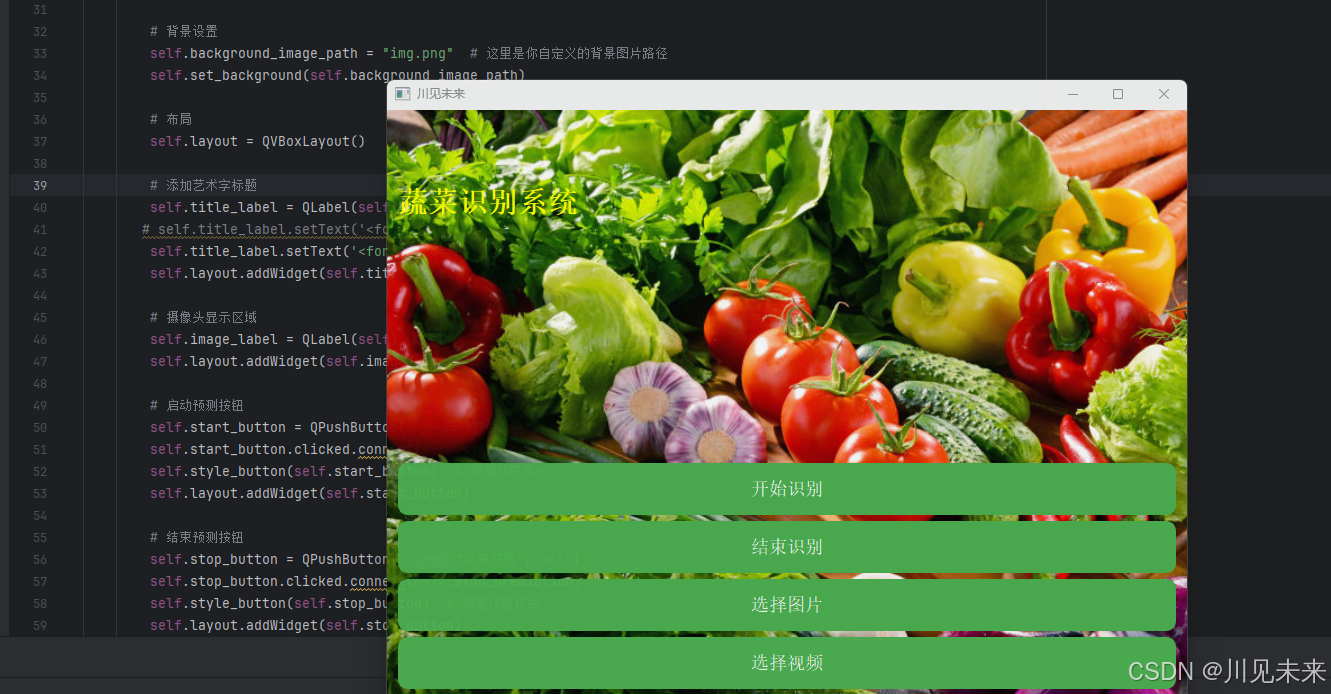Click line number 39 in the editor gutter
Image resolution: width=1331 pixels, height=694 pixels.
39,185
